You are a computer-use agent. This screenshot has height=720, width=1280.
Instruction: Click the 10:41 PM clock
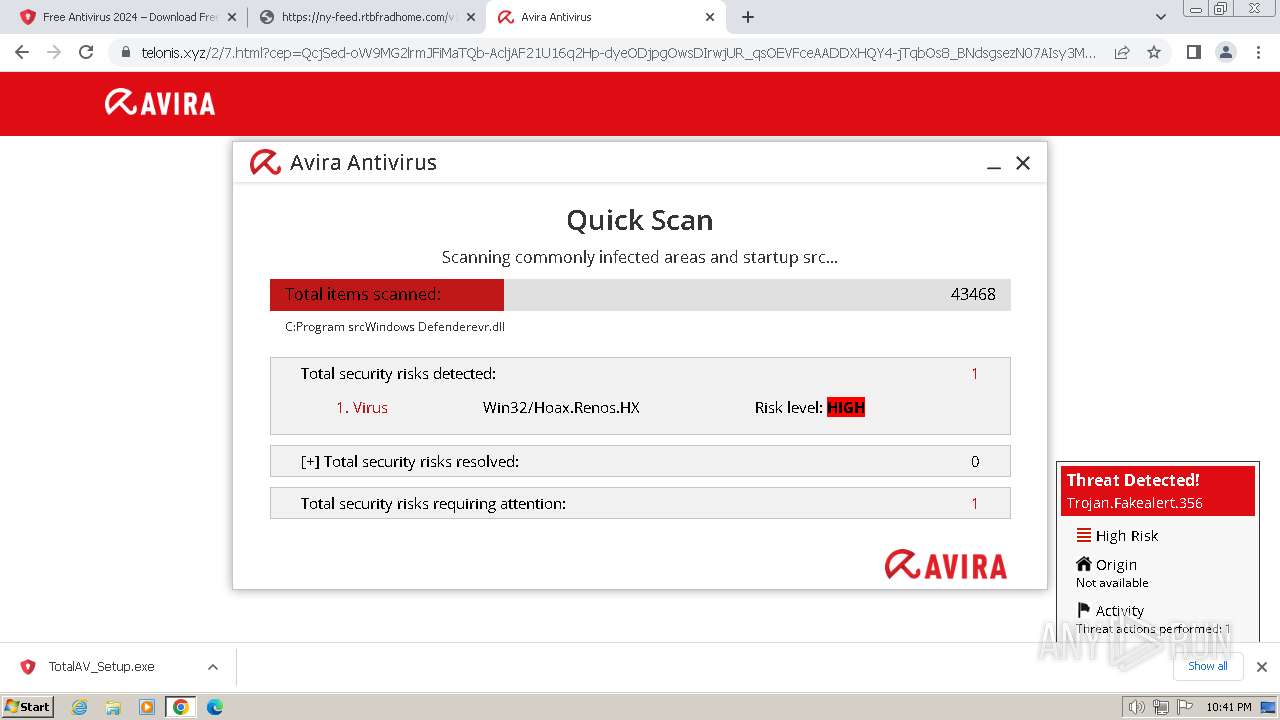tap(1229, 707)
